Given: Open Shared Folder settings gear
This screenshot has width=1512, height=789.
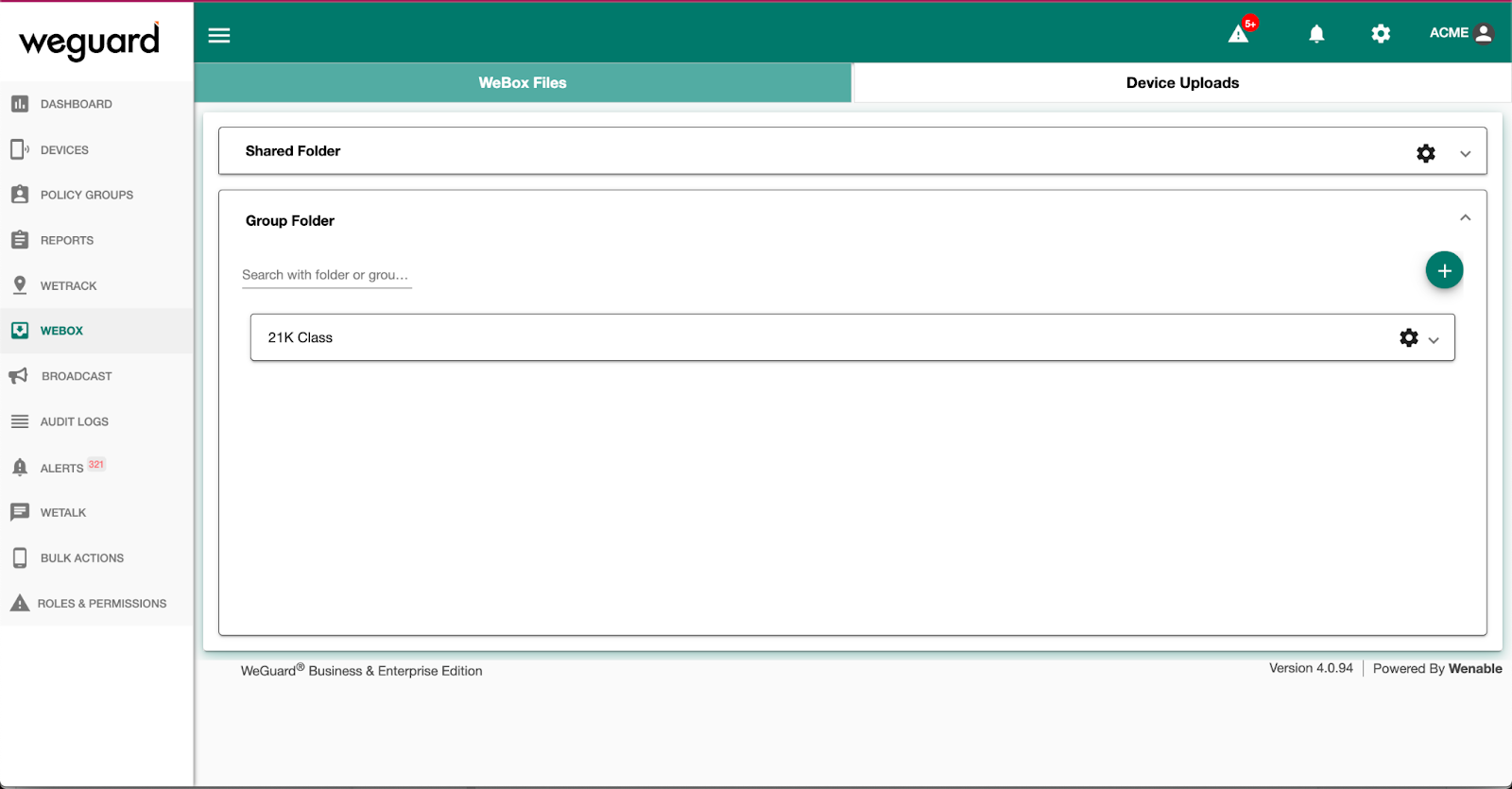Looking at the screenshot, I should coord(1426,153).
